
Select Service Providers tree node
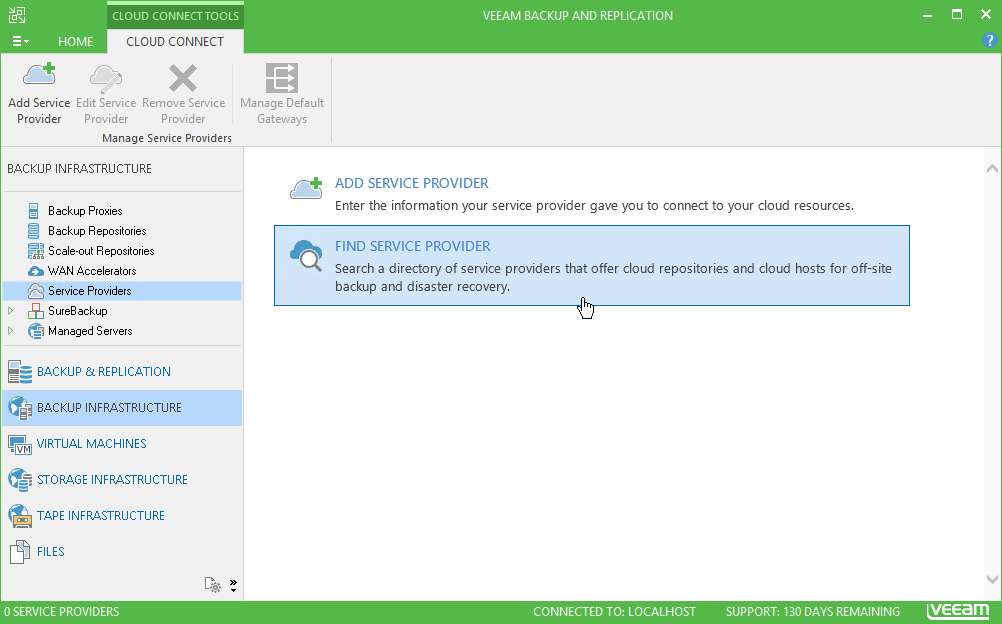click(89, 291)
